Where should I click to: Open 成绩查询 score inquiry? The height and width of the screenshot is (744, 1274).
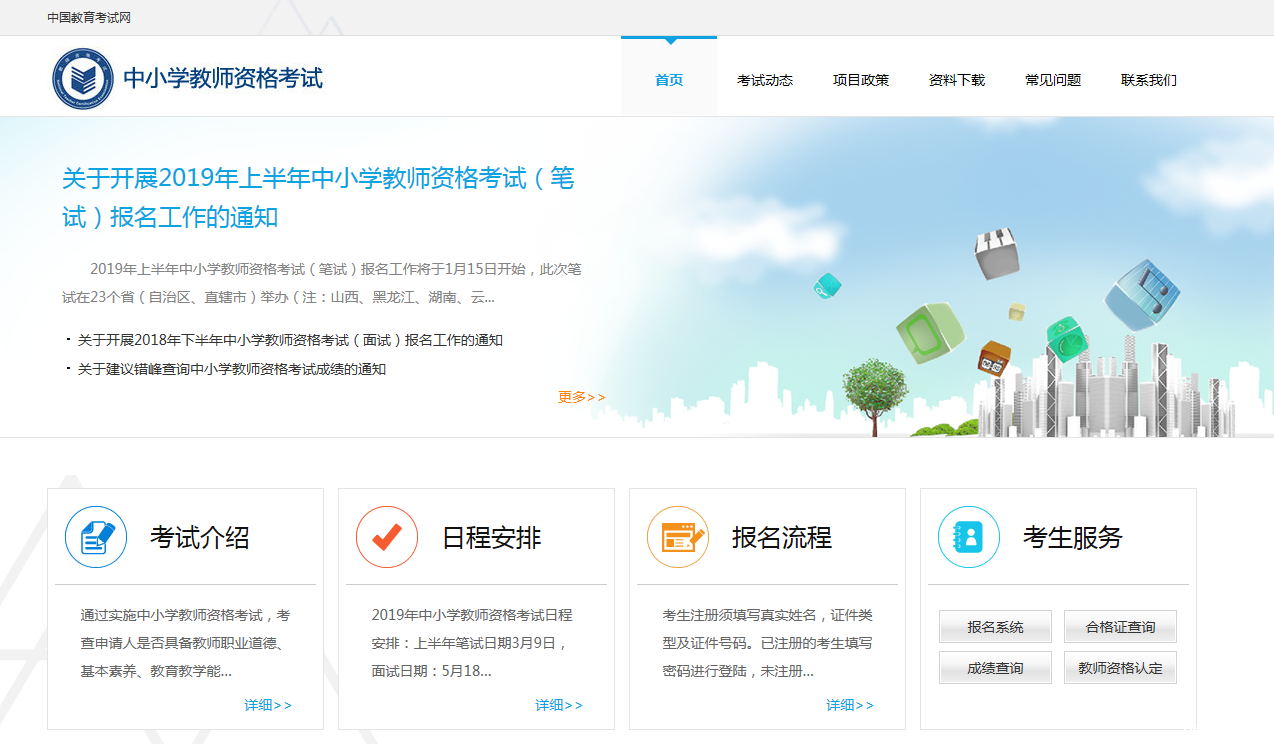[995, 666]
